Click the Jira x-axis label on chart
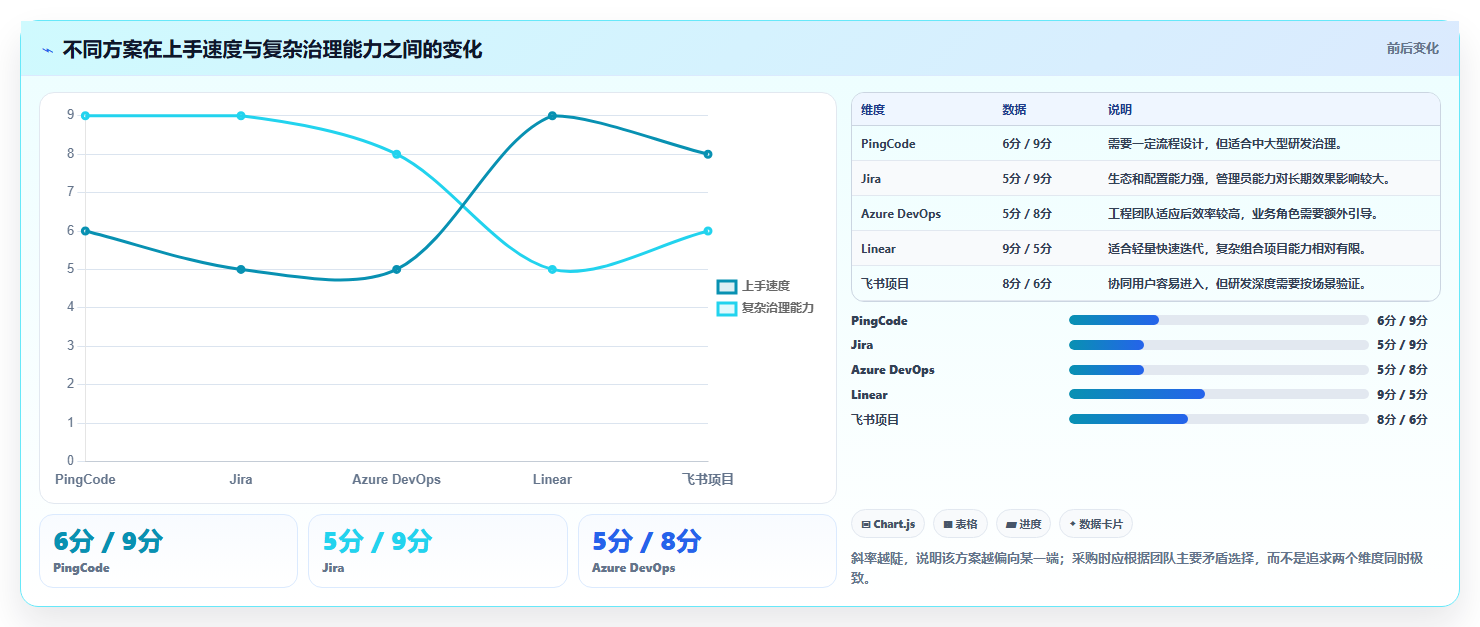This screenshot has width=1480, height=627. [x=241, y=480]
